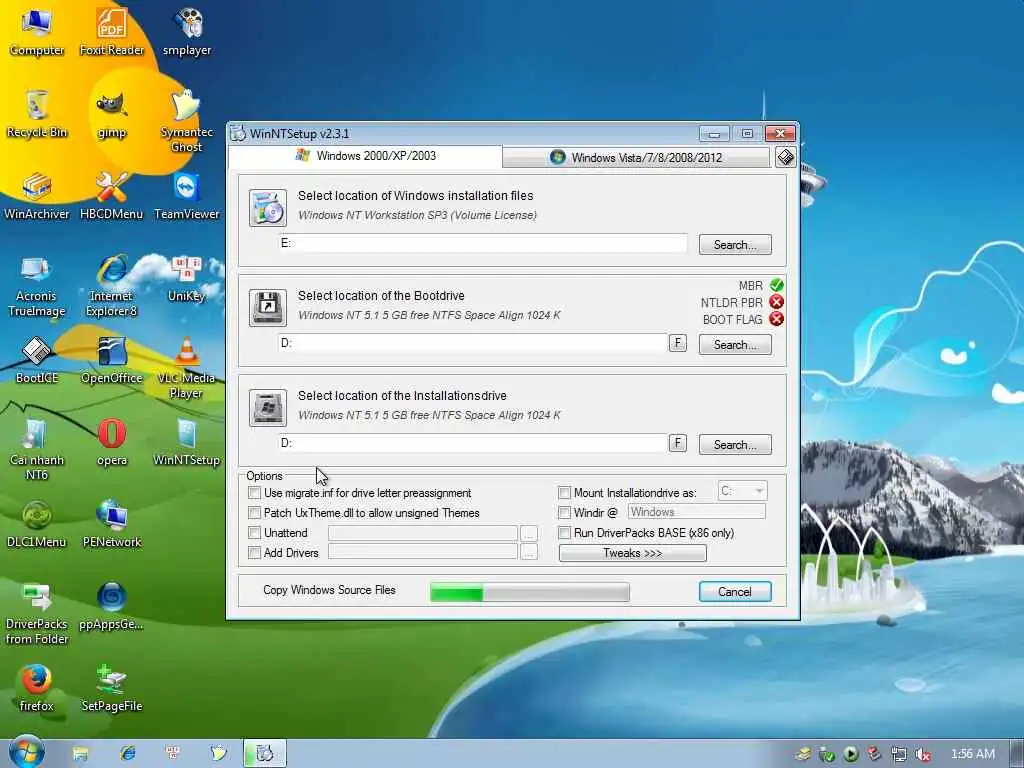Select the firefox desktop icon
Image resolution: width=1024 pixels, height=768 pixels.
tap(37, 688)
